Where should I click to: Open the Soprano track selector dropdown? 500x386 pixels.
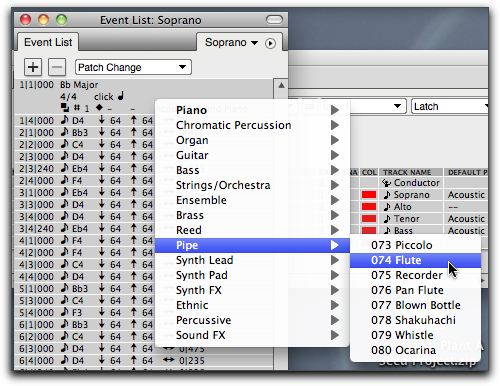pos(231,43)
